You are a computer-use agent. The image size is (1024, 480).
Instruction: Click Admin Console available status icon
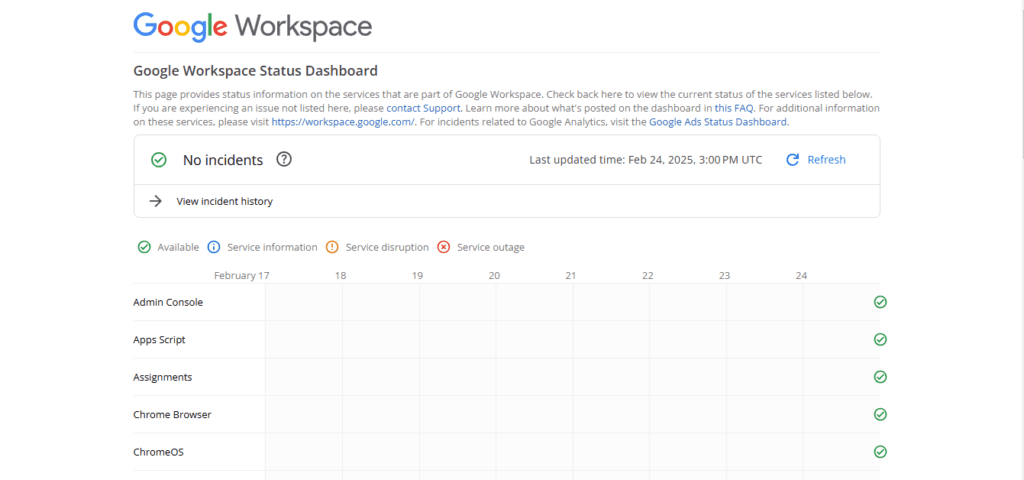[880, 302]
